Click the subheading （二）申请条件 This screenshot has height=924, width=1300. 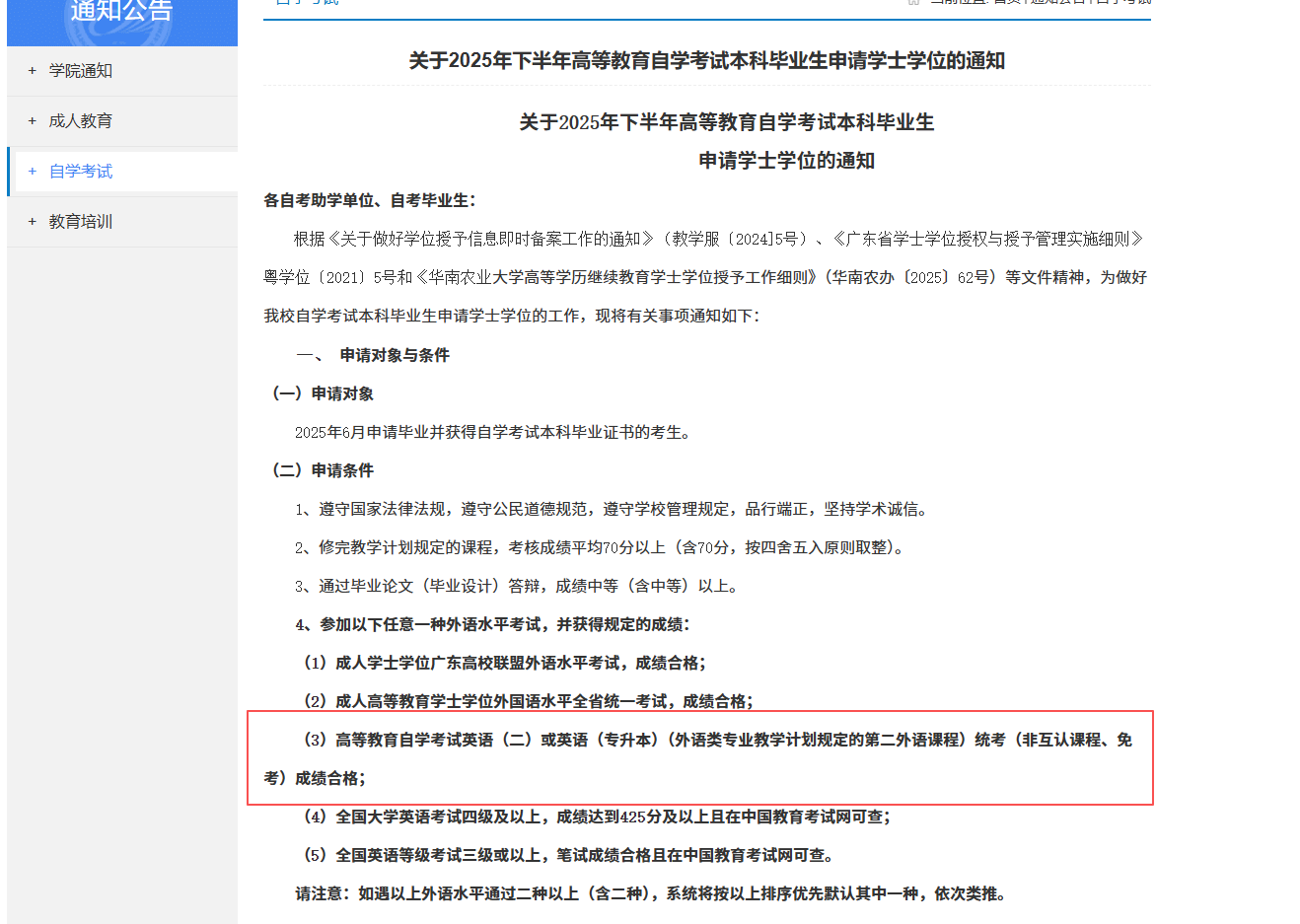324,470
